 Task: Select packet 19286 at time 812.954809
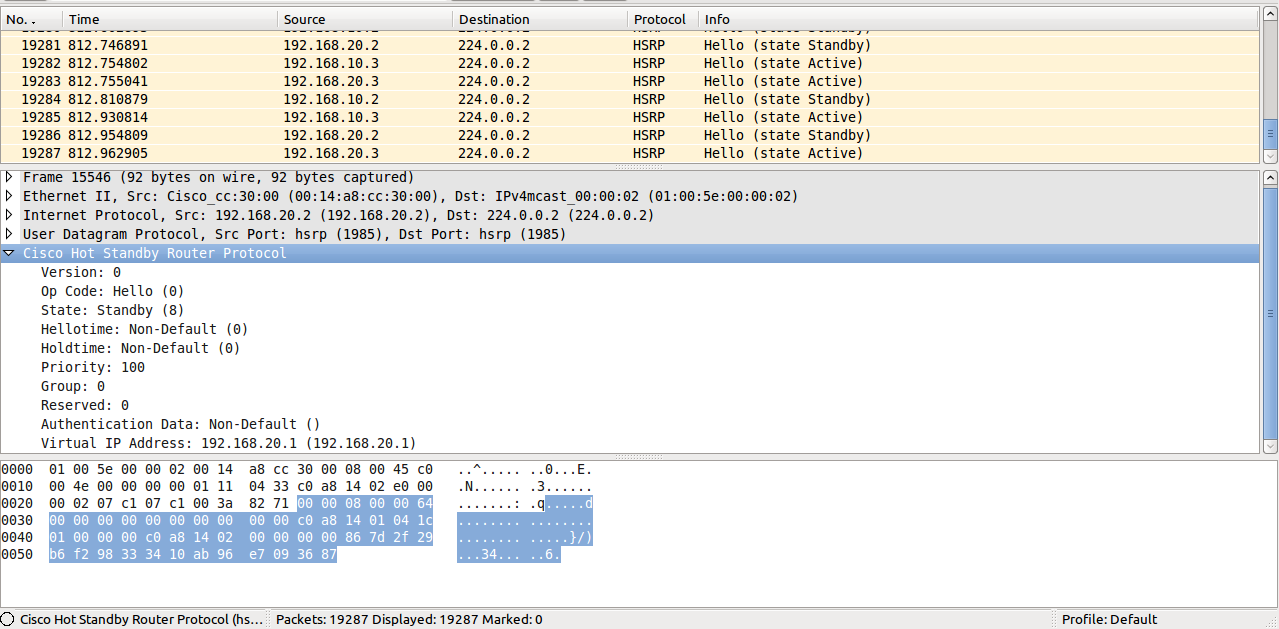[630, 135]
